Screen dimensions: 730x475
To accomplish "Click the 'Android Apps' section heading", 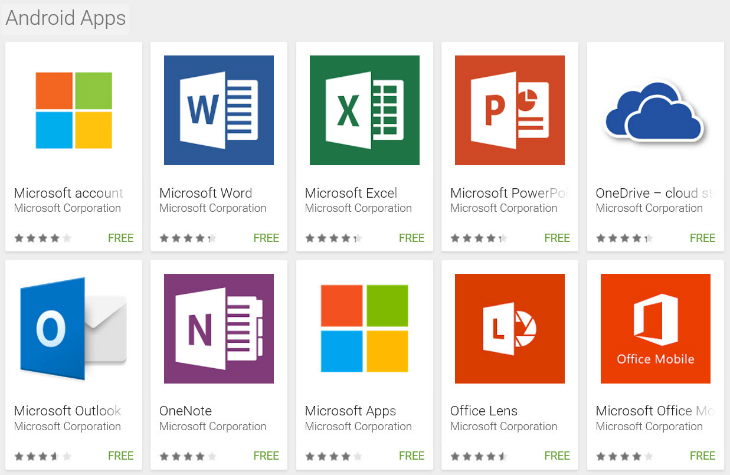I will click(x=66, y=18).
